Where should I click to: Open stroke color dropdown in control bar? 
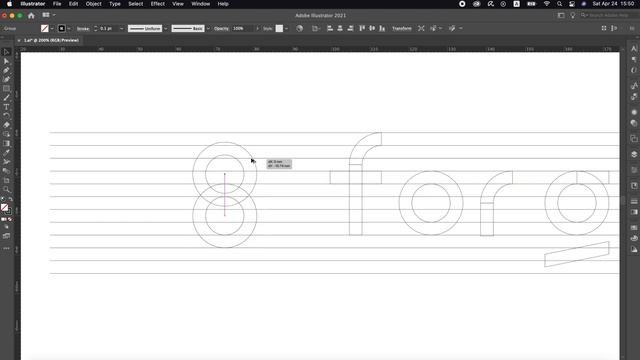coord(69,29)
